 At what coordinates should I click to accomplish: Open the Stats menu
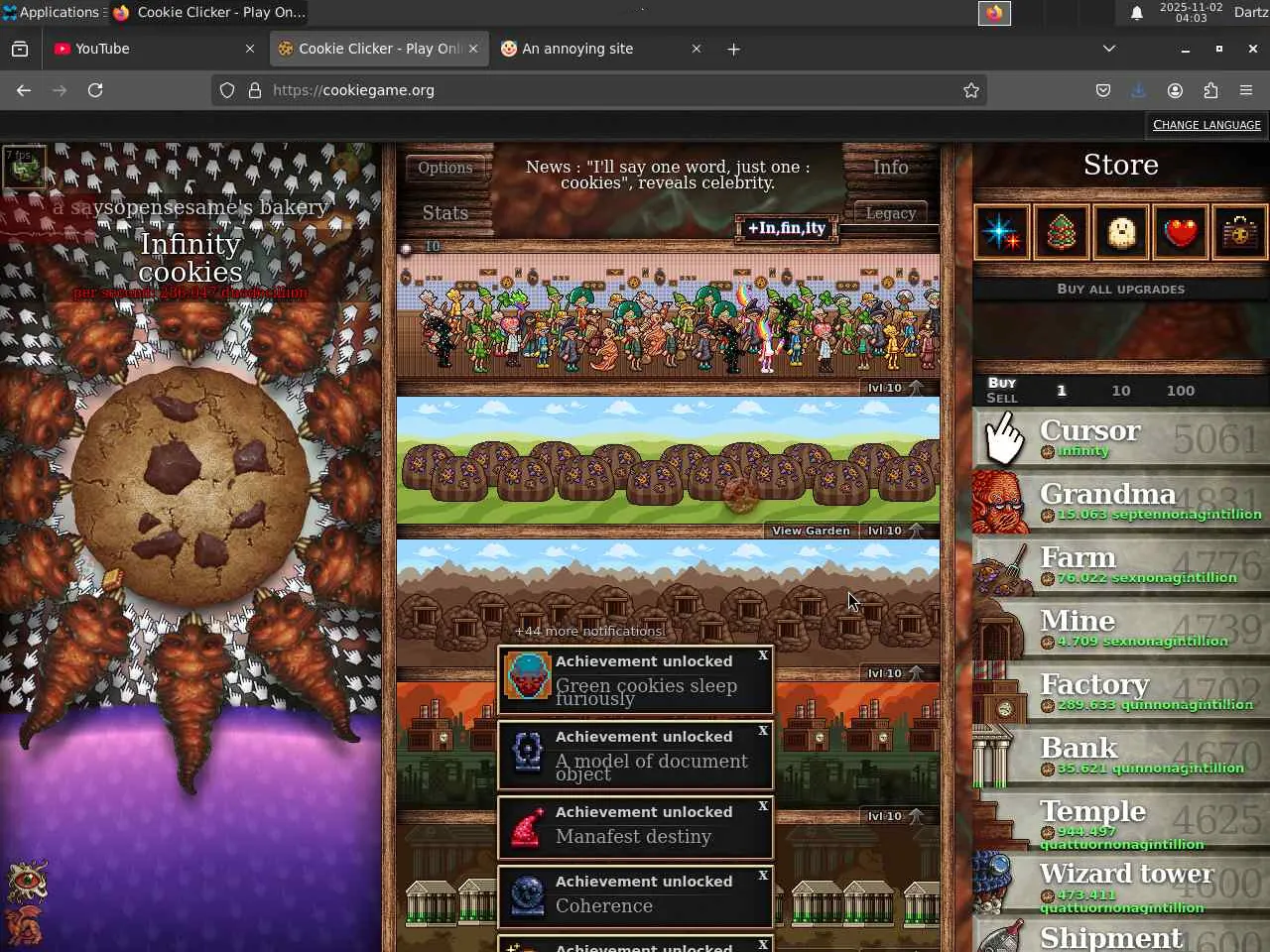tap(445, 213)
